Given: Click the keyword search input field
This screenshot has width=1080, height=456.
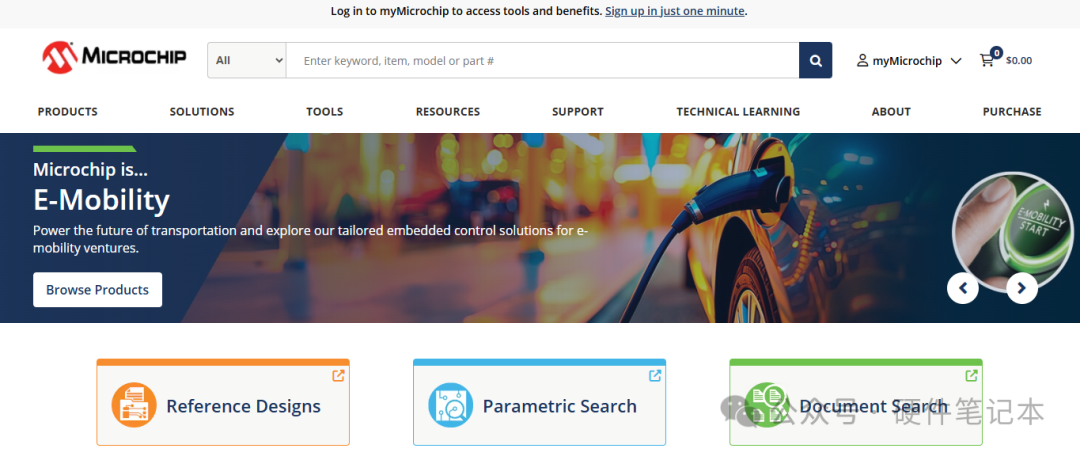Looking at the screenshot, I should point(542,60).
